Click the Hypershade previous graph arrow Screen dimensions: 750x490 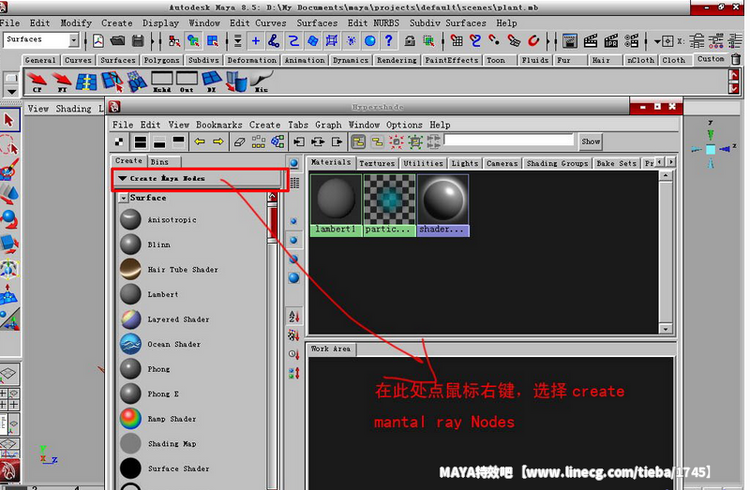click(199, 142)
